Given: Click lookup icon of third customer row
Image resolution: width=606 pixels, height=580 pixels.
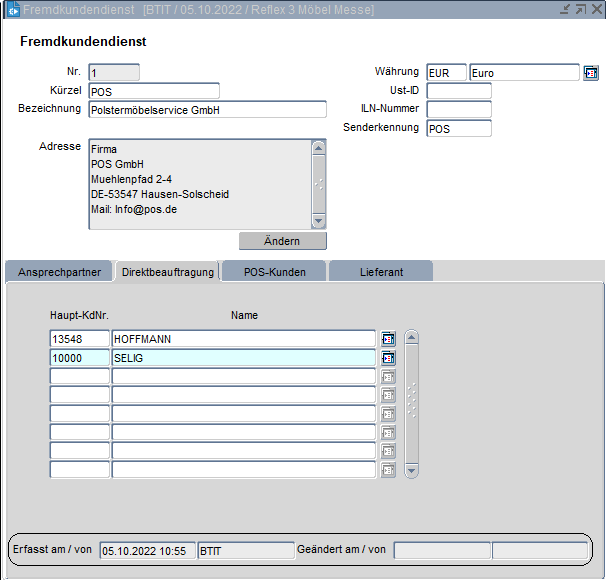Looking at the screenshot, I should (x=389, y=377).
